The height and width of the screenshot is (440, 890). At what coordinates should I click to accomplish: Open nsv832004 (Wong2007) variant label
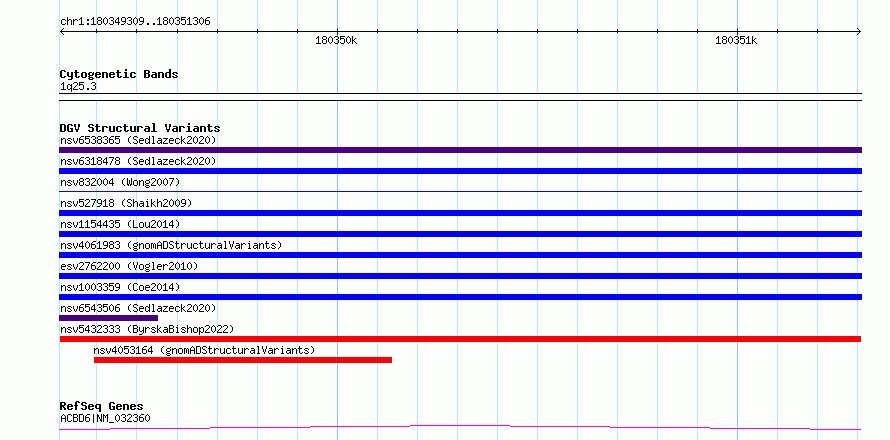coord(120,182)
